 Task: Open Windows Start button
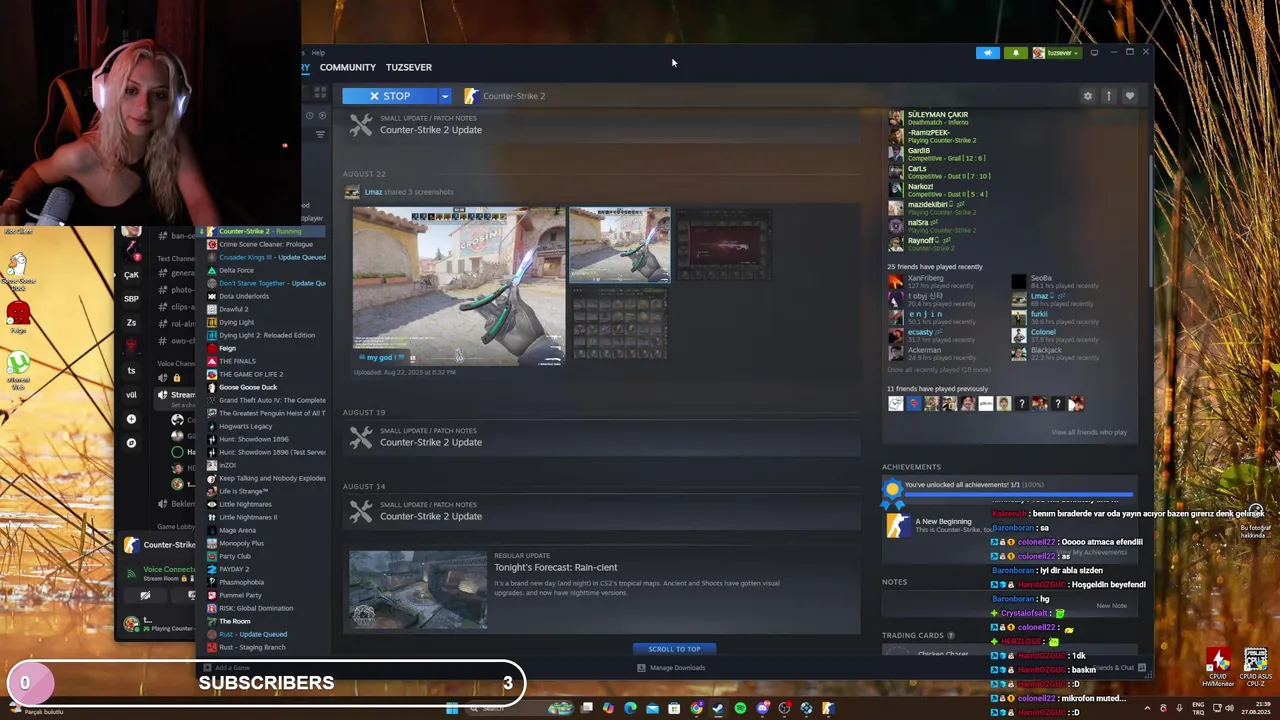(x=452, y=709)
